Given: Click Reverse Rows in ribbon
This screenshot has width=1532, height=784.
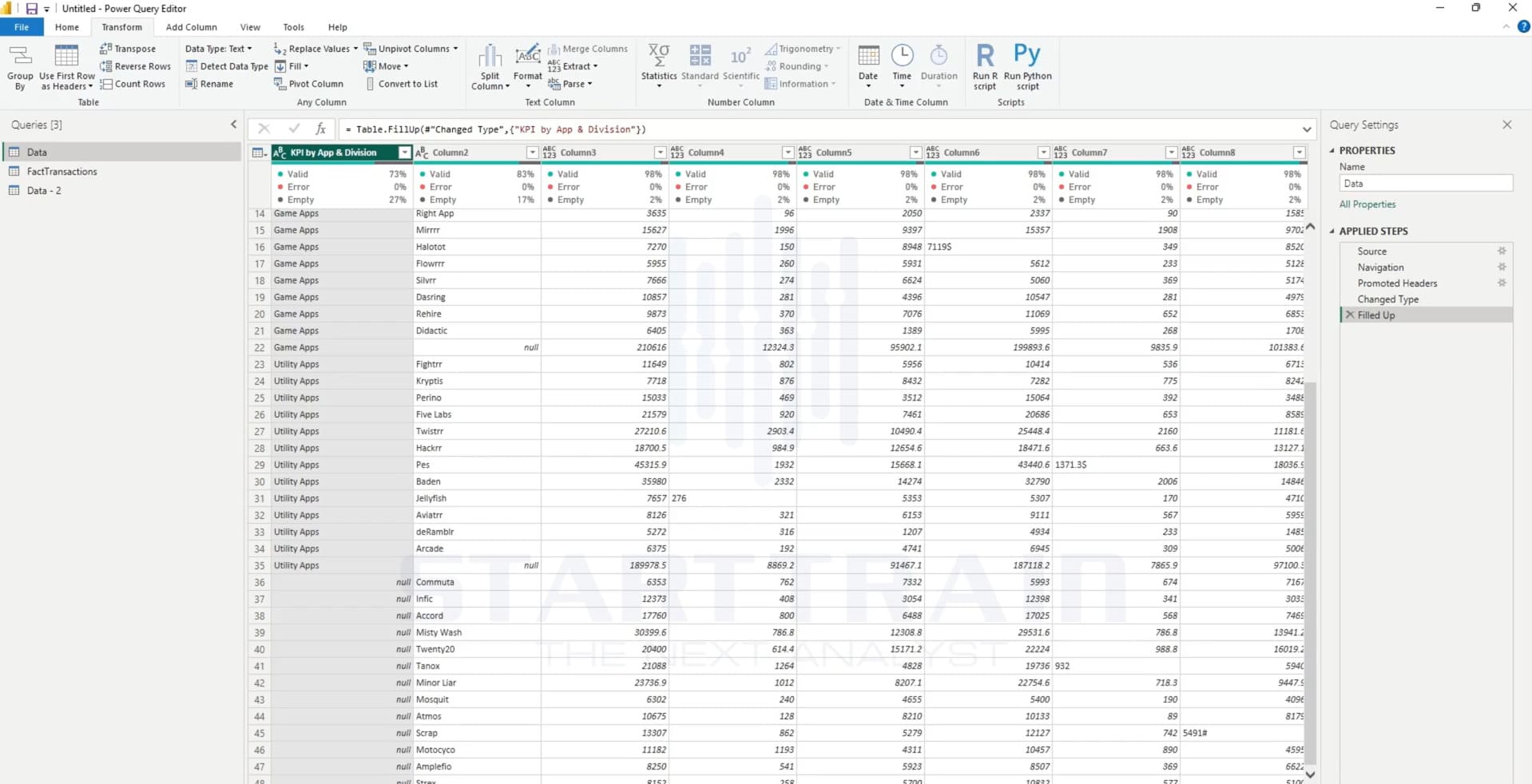Looking at the screenshot, I should click(x=136, y=66).
